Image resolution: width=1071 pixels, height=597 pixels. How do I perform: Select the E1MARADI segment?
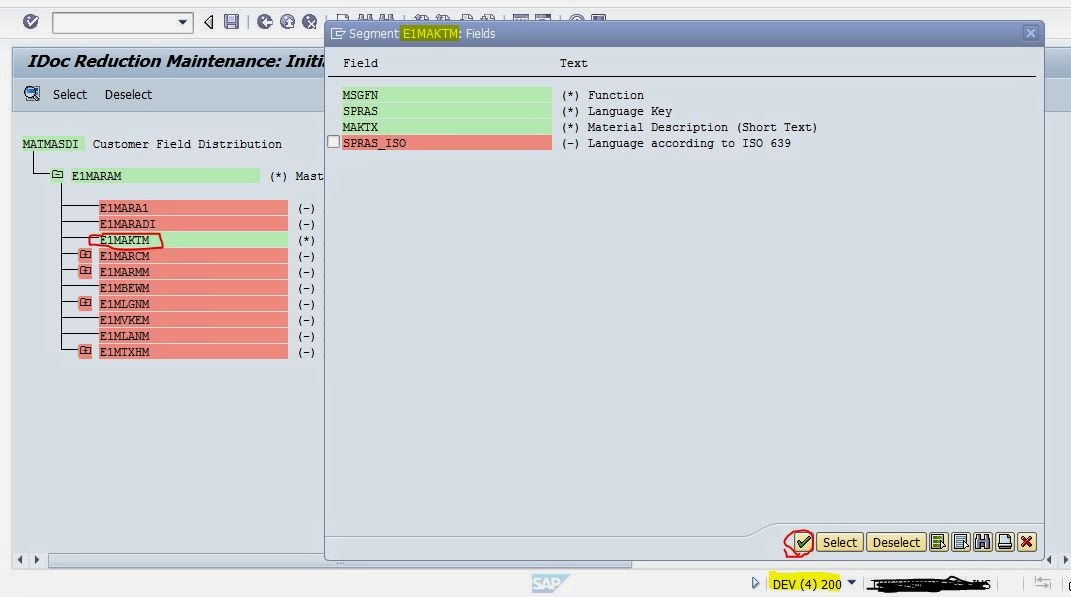[193, 224]
